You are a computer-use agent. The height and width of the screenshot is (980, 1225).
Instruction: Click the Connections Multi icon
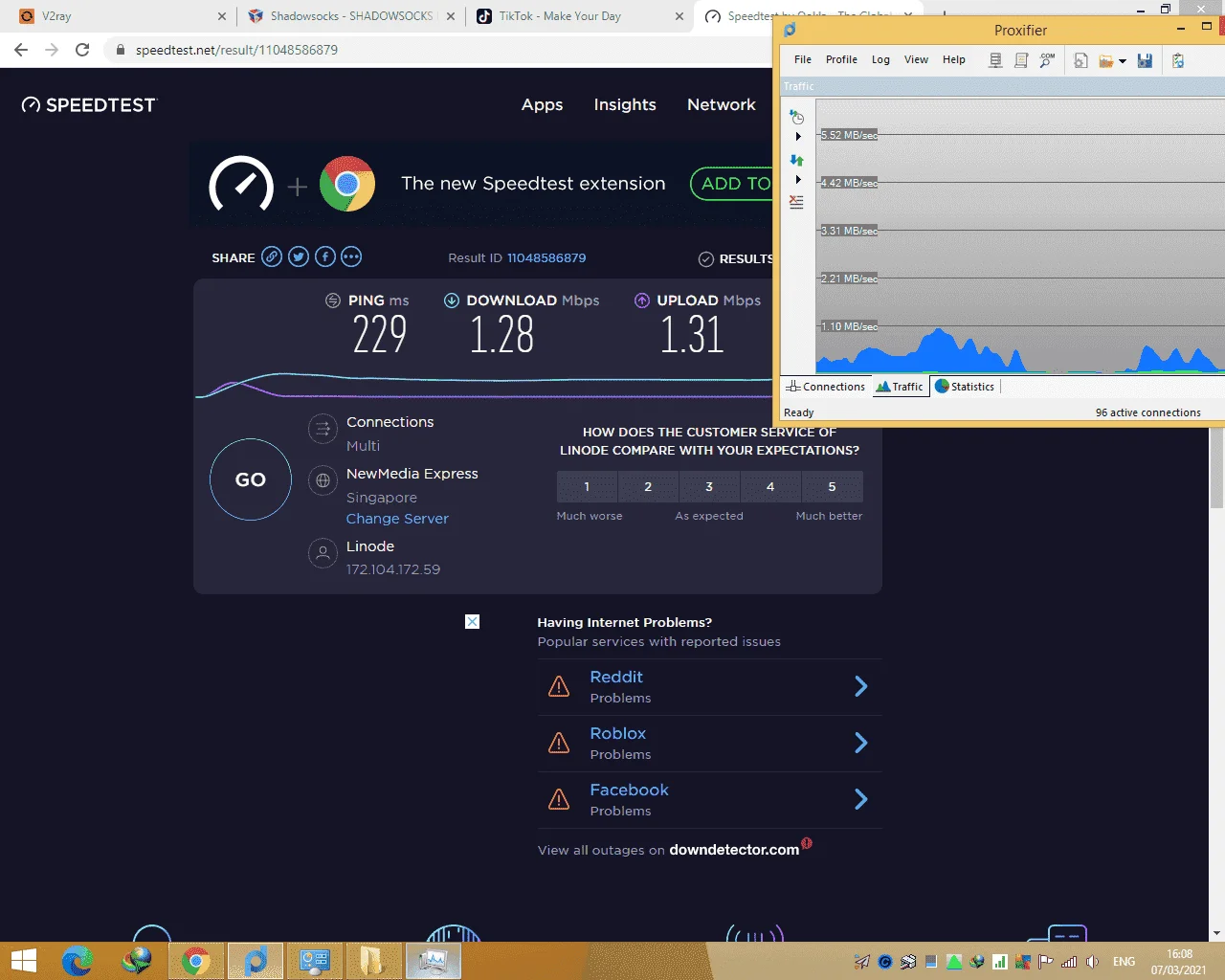tap(323, 429)
